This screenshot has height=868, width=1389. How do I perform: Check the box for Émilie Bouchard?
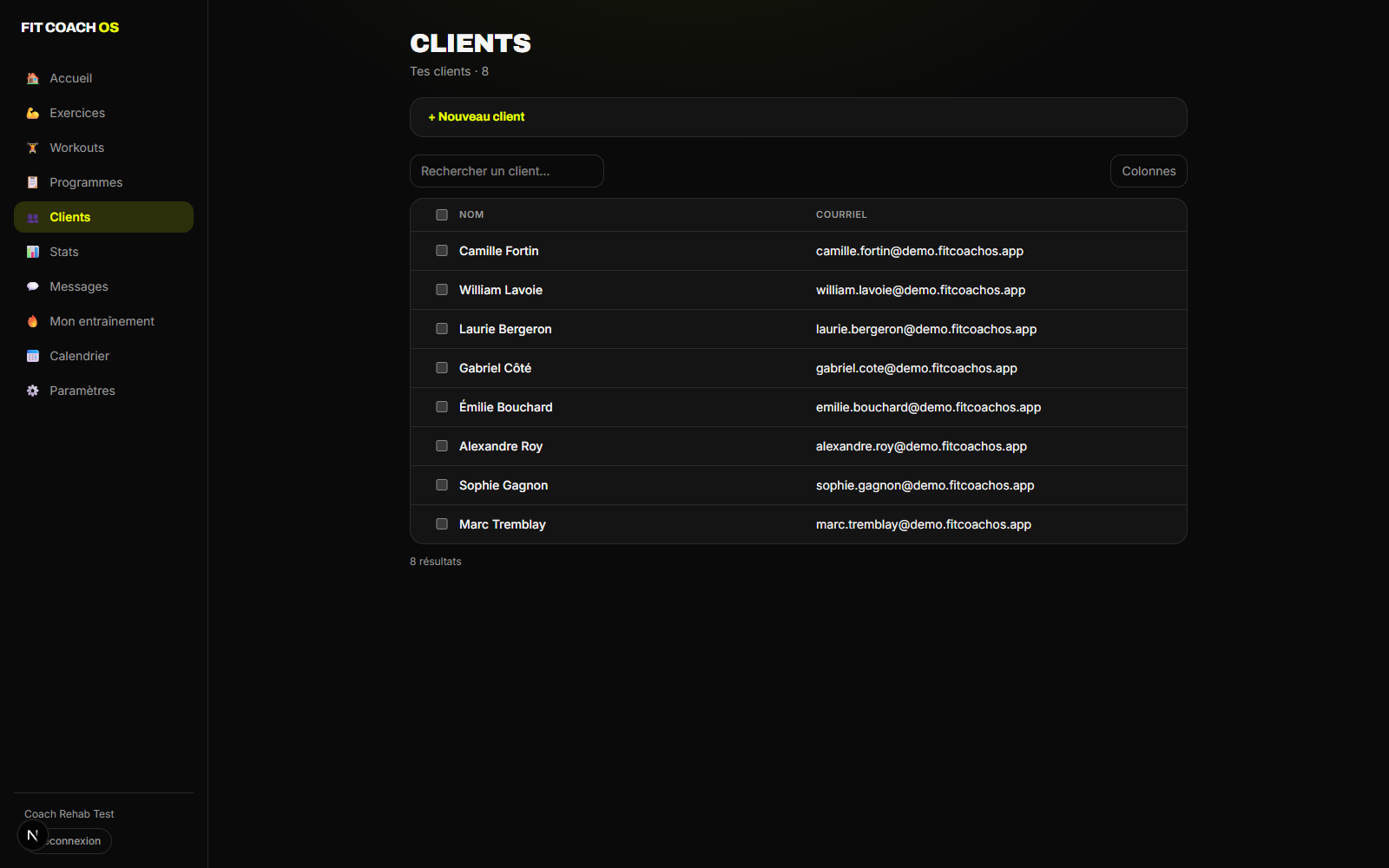442,407
